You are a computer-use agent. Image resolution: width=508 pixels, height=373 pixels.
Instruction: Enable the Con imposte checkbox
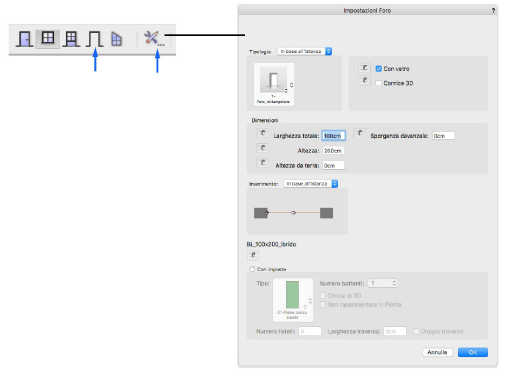tap(252, 269)
